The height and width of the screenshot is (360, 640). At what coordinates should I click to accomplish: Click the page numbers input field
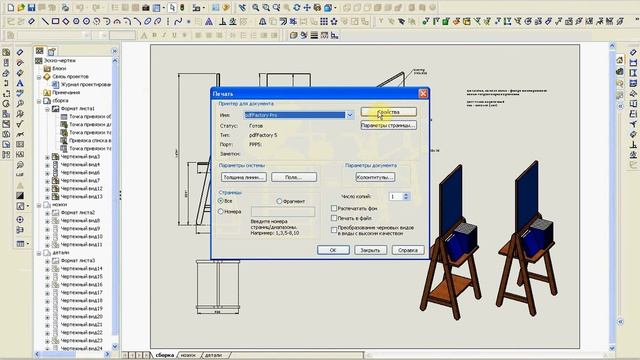tap(283, 211)
